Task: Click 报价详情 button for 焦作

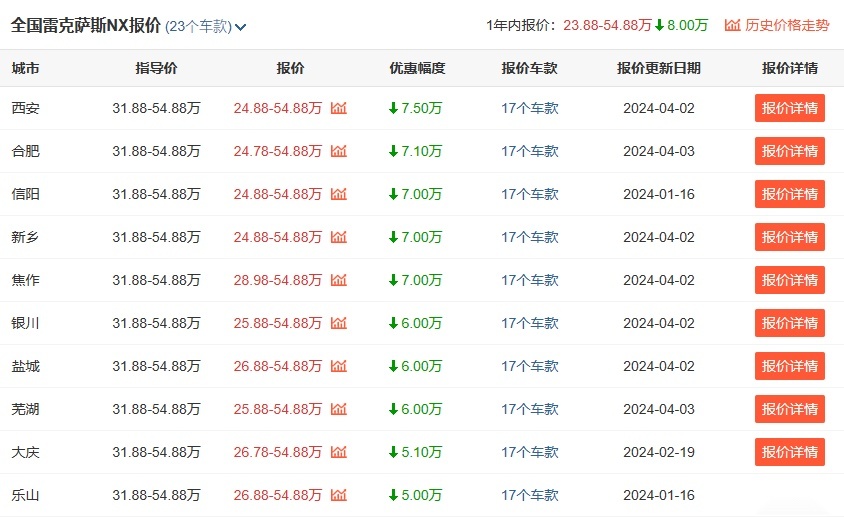Action: point(790,280)
